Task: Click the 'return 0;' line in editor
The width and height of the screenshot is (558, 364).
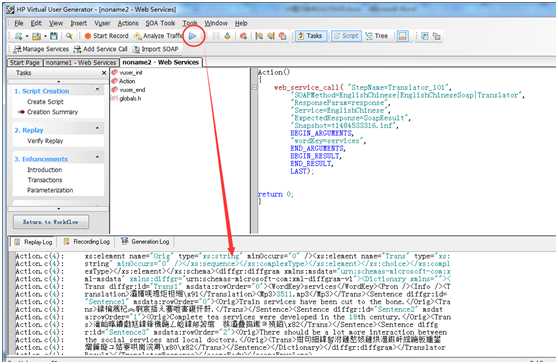Action: [x=275, y=194]
